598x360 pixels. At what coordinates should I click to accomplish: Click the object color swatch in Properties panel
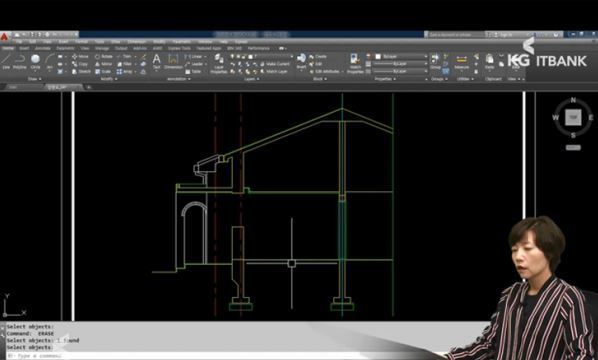point(378,56)
